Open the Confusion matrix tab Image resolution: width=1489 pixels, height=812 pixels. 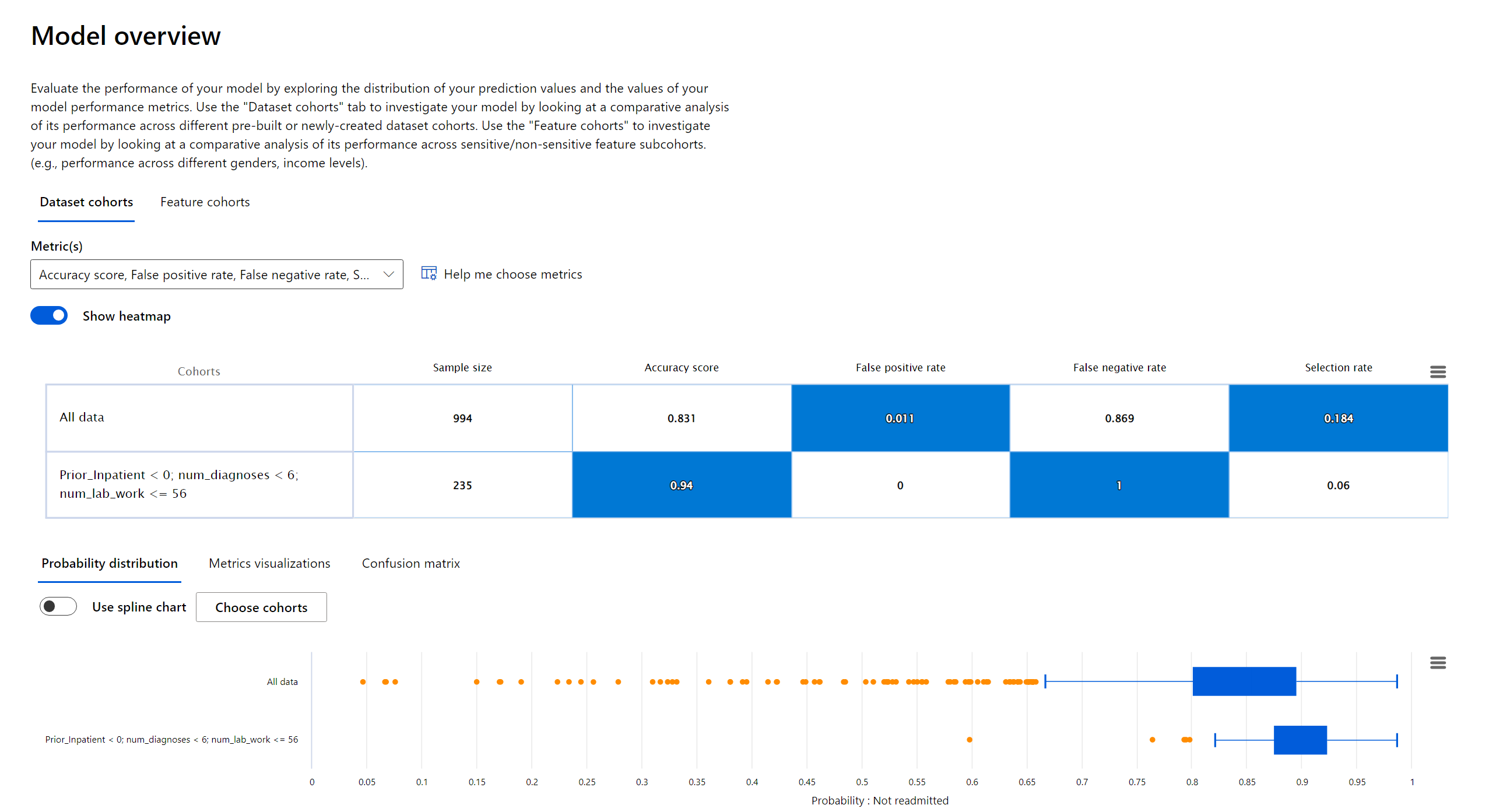[410, 563]
